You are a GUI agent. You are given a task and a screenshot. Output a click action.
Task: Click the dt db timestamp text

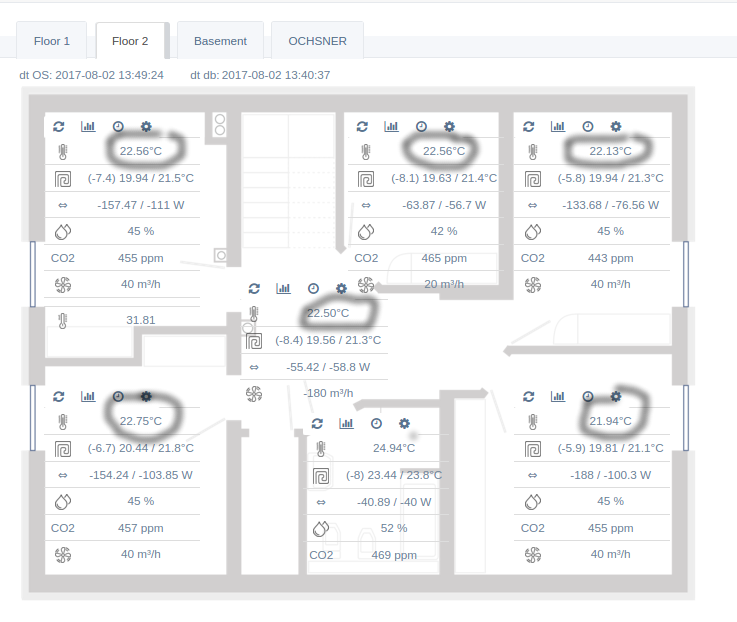click(260, 75)
